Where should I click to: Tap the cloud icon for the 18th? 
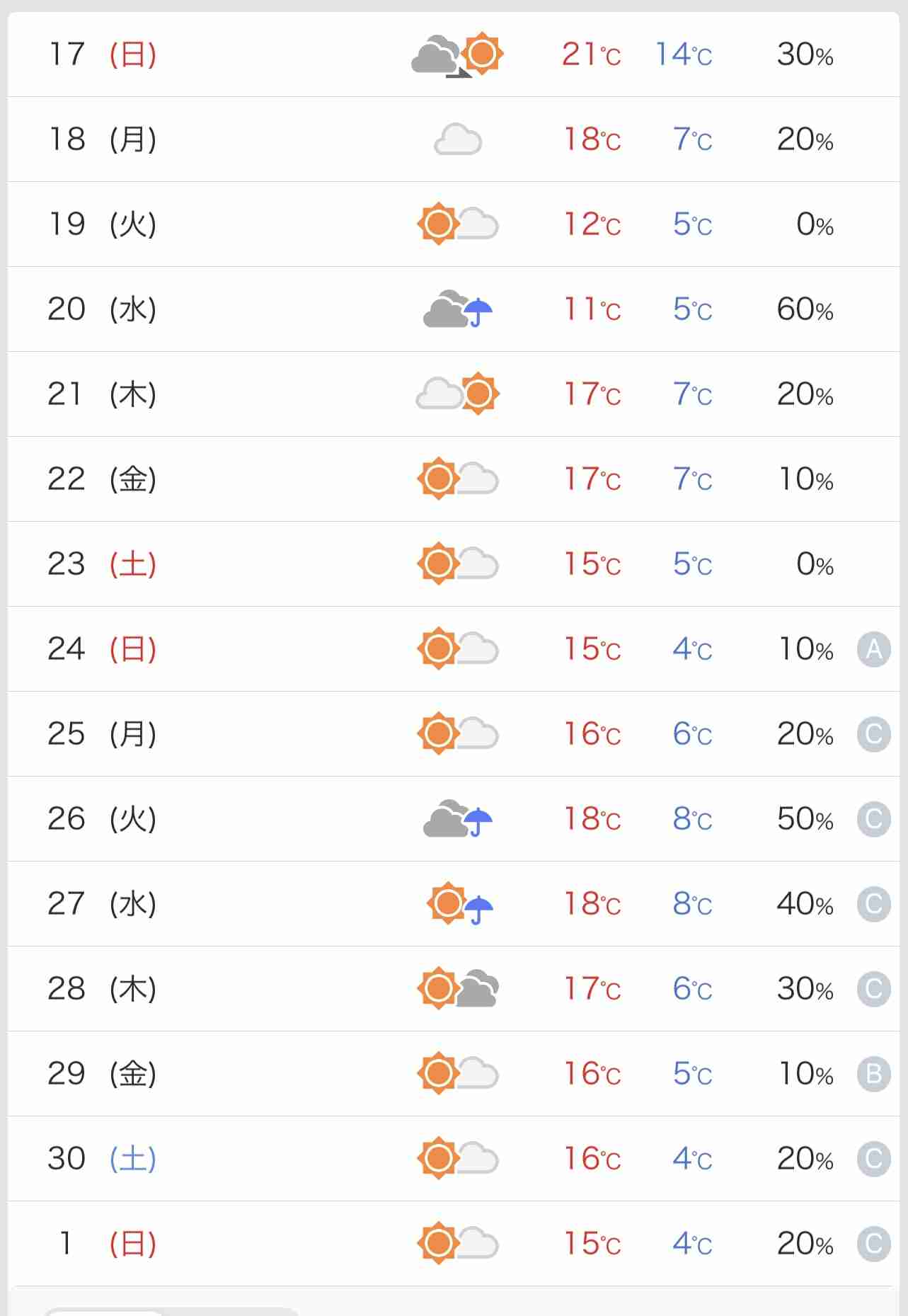tap(458, 139)
